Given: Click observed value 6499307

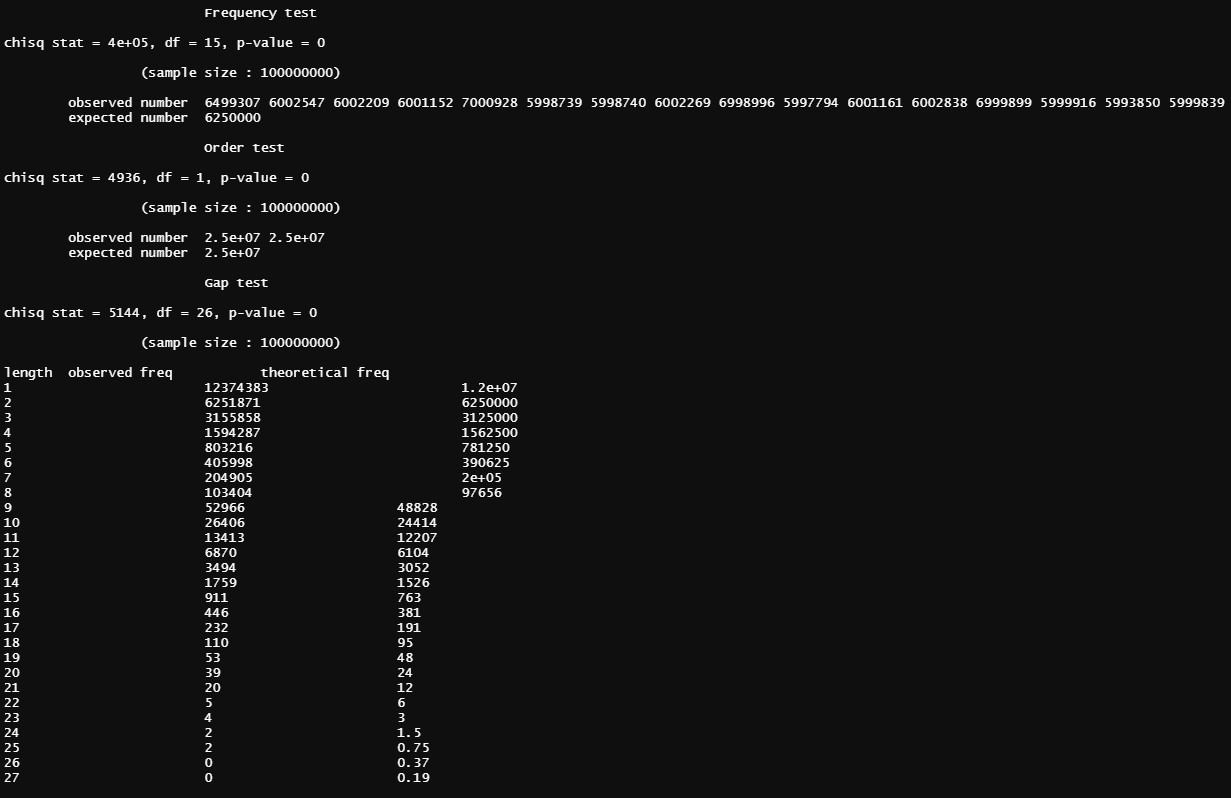Looking at the screenshot, I should (x=232, y=103).
